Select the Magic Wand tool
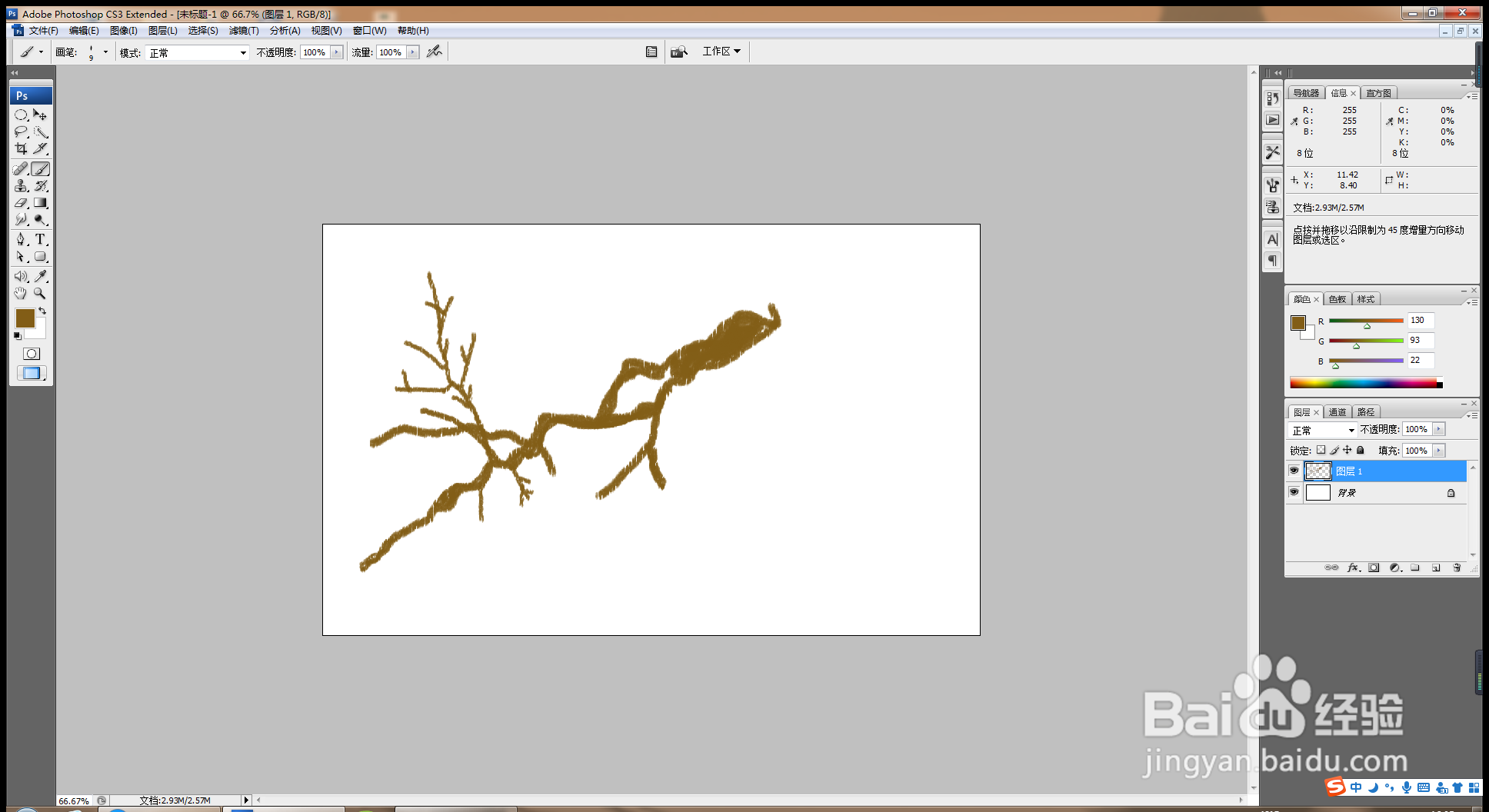 coord(41,132)
